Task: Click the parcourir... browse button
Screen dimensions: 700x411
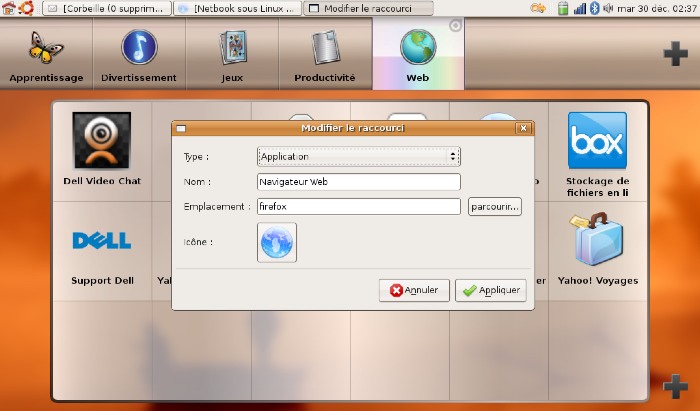Action: (495, 207)
